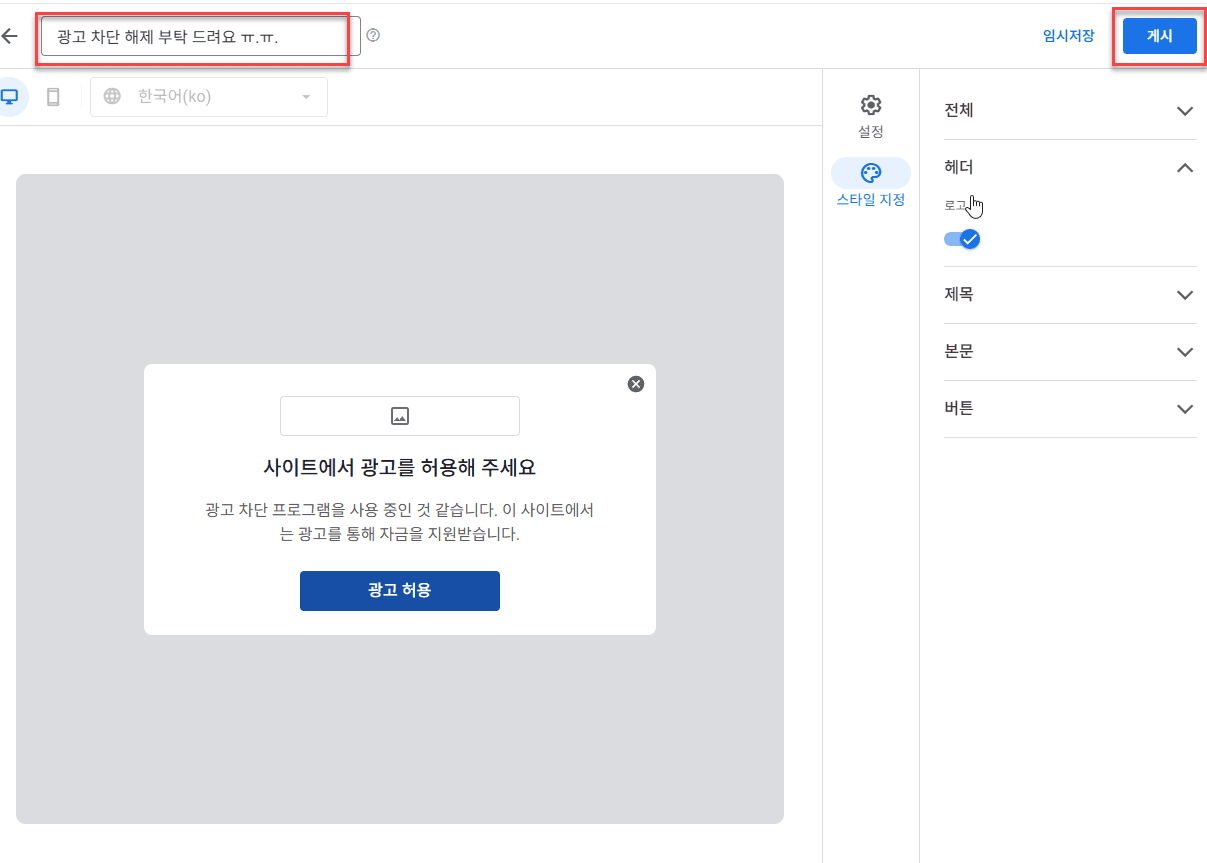Click the back arrow icon
The width and height of the screenshot is (1207, 863).
[10, 36]
